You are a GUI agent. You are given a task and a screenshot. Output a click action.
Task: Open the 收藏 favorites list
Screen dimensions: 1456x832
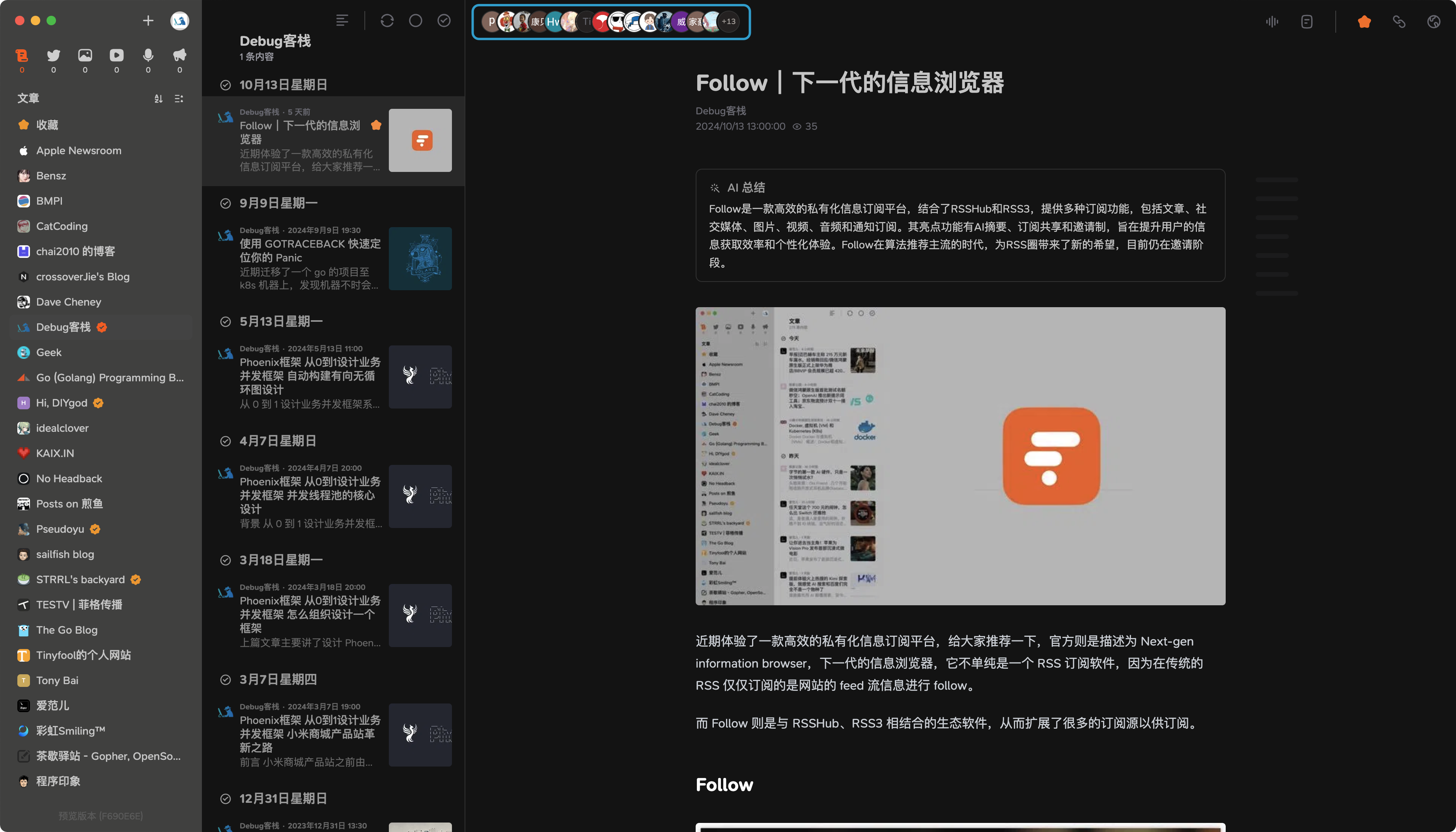(47, 125)
